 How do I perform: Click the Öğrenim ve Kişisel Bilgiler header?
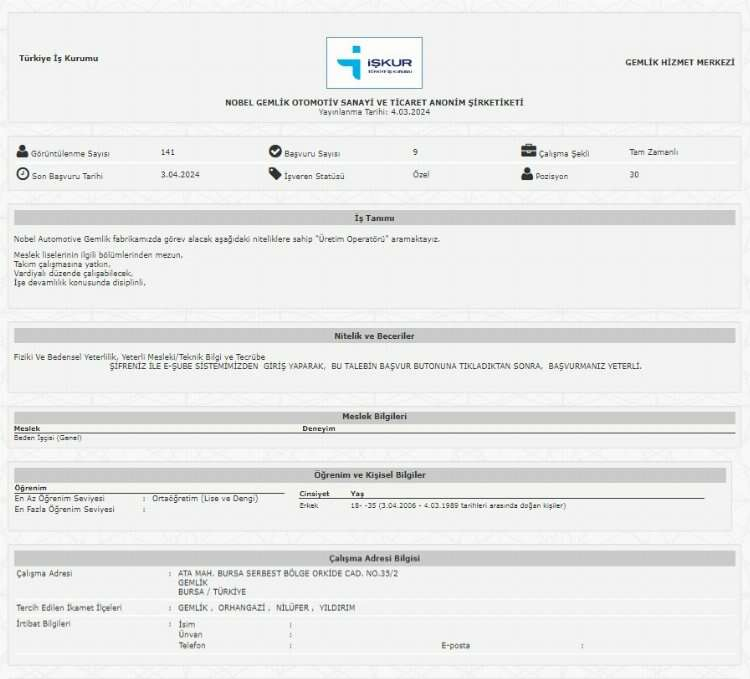[372, 475]
